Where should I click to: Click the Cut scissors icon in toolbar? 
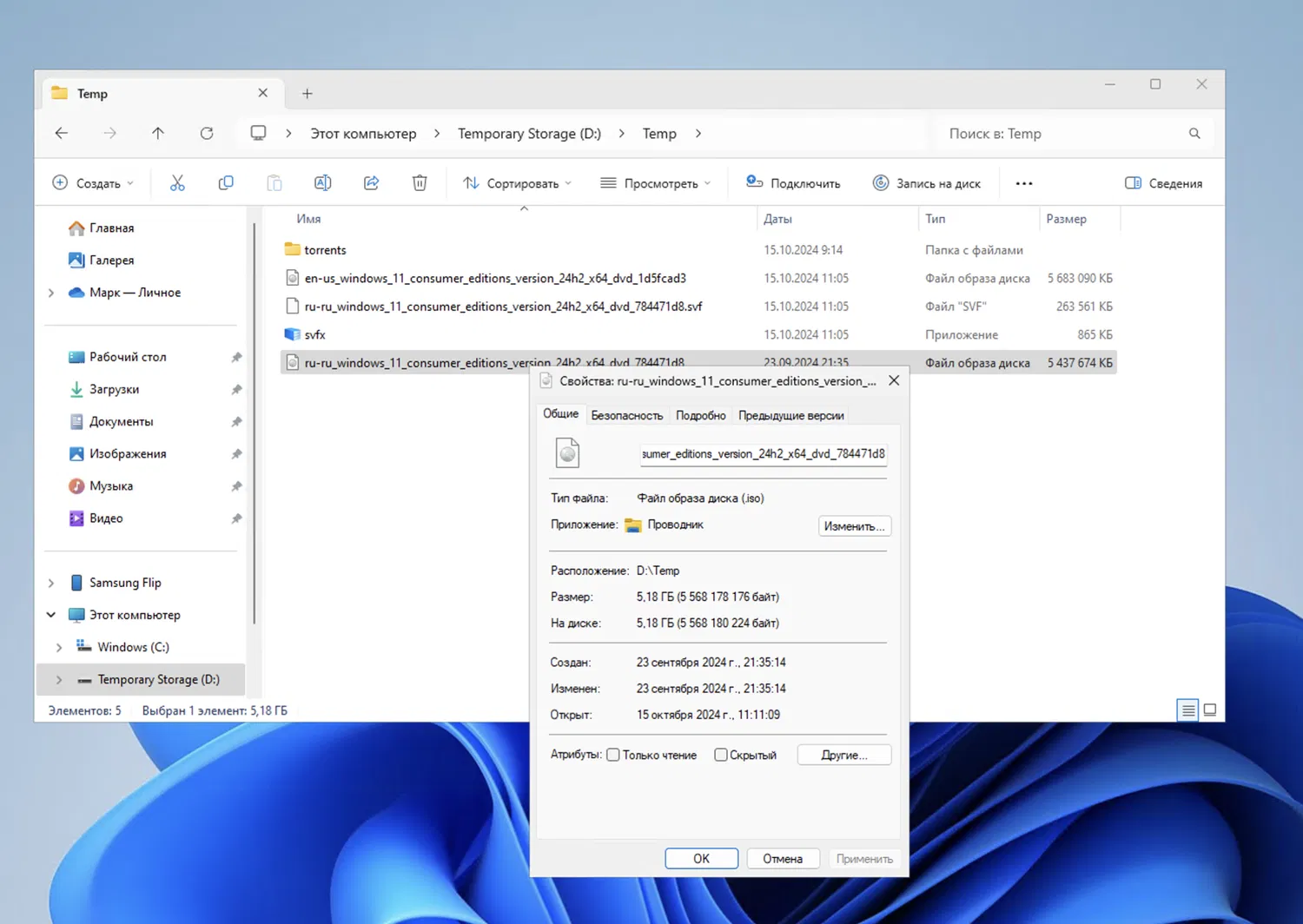click(177, 183)
